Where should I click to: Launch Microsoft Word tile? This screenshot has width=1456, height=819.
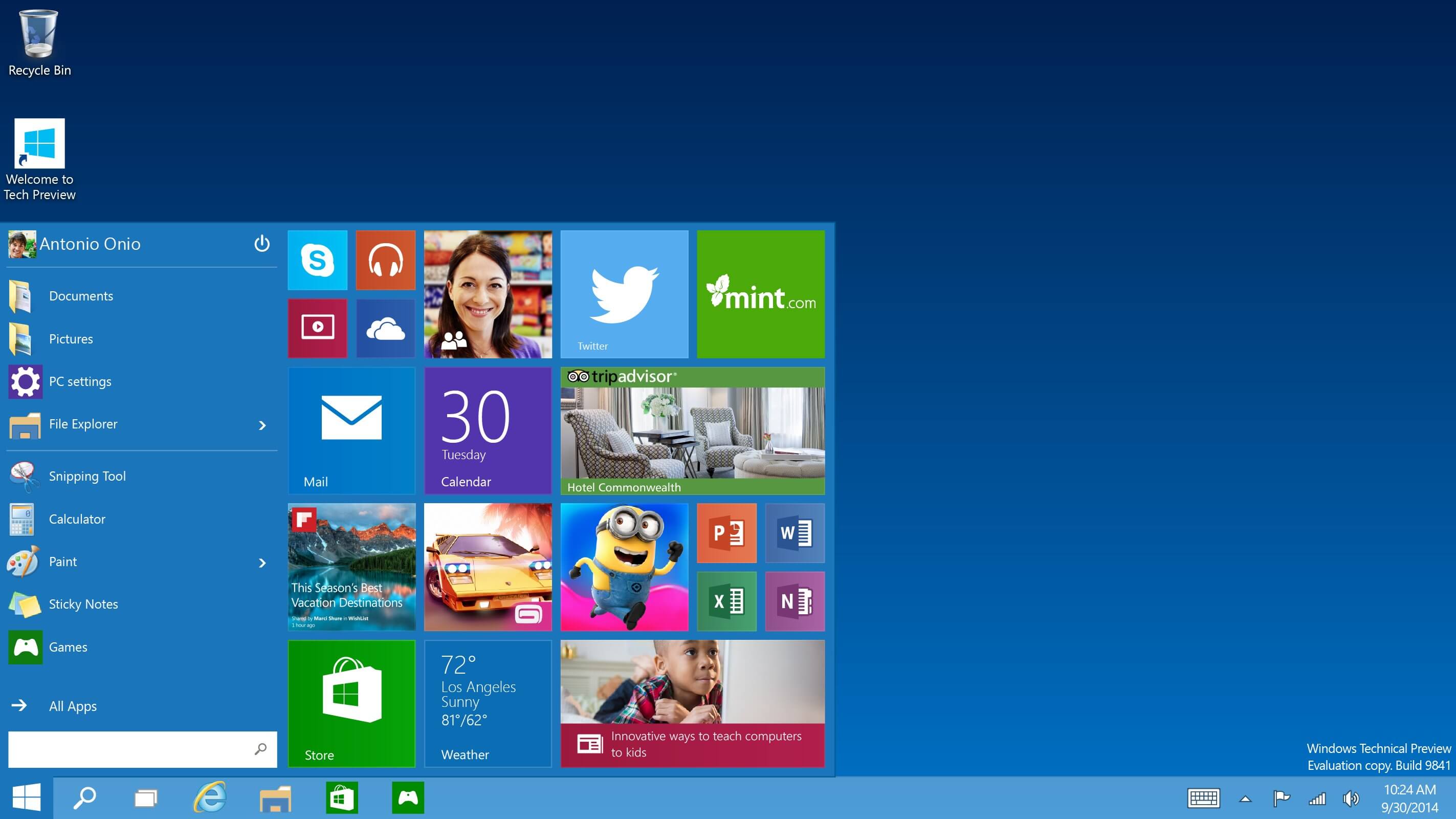796,533
